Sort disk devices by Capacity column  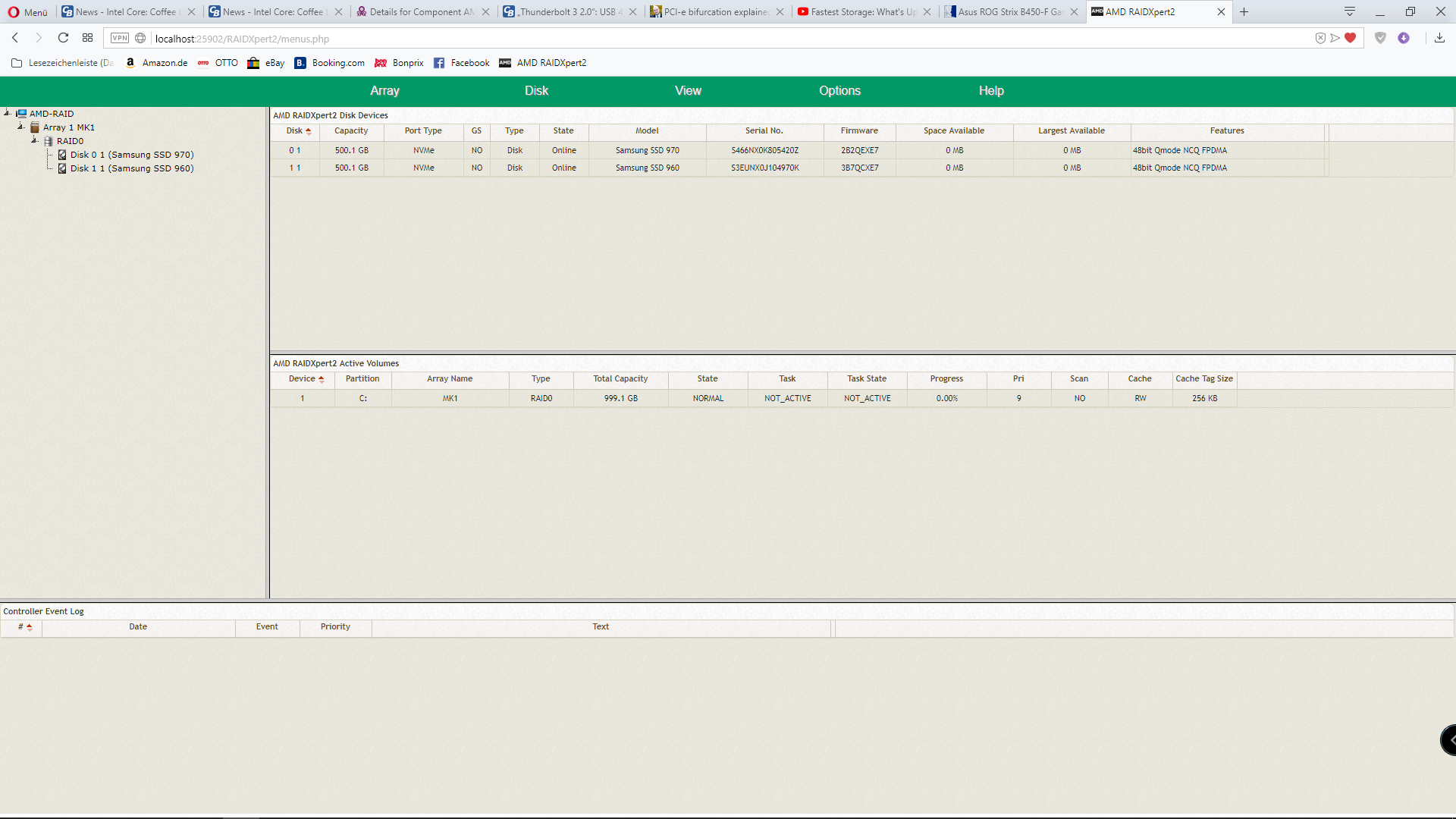351,131
